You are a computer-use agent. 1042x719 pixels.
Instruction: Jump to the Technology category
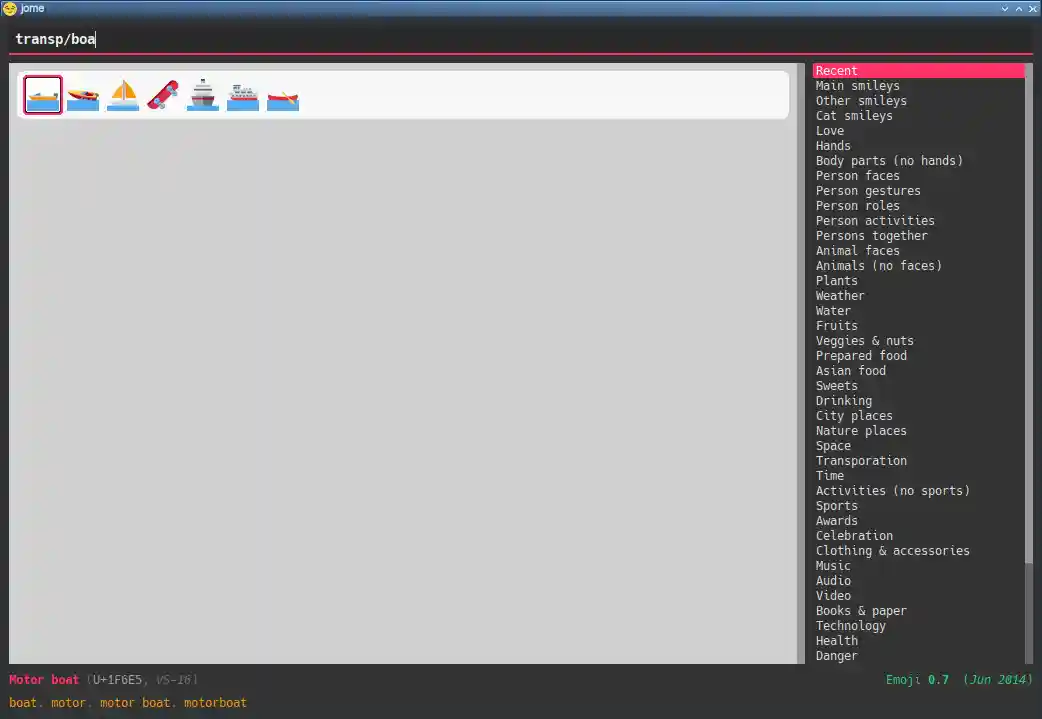pos(850,626)
